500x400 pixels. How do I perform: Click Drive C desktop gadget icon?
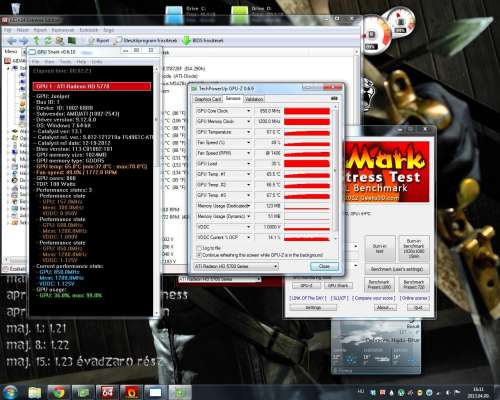(174, 15)
